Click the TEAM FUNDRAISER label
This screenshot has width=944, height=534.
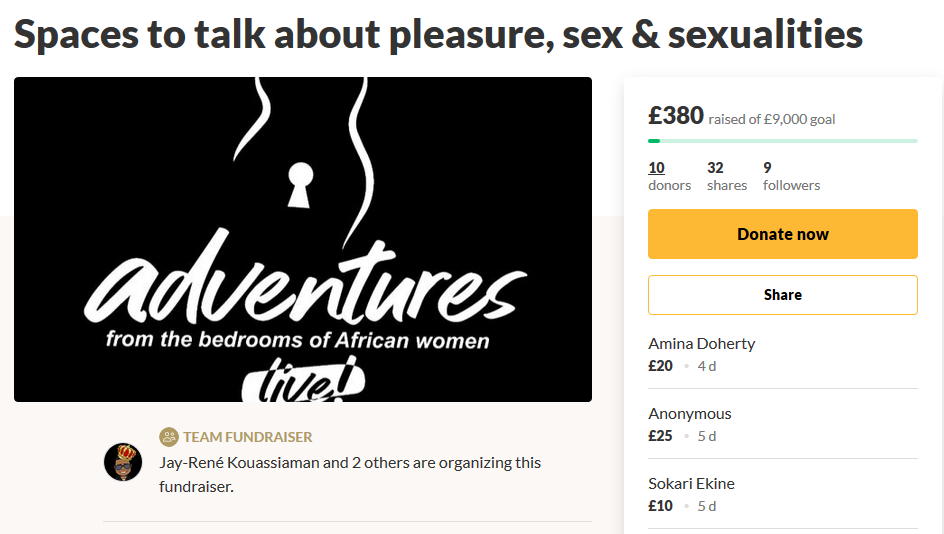[x=247, y=436]
